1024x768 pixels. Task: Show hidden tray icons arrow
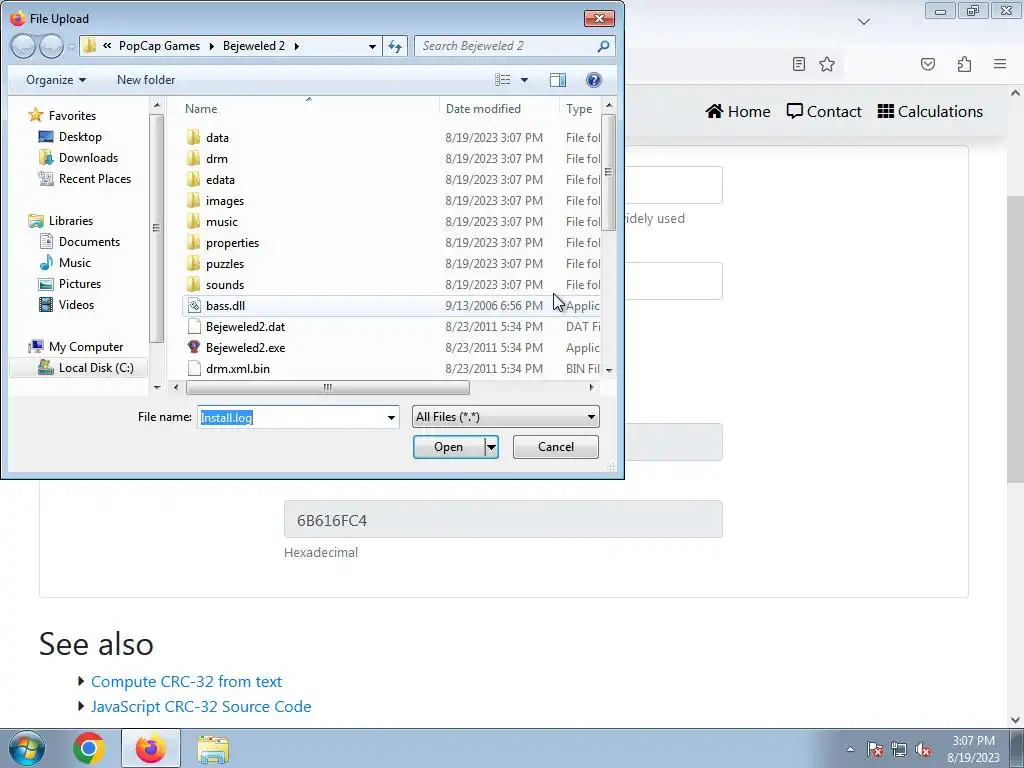[x=850, y=749]
